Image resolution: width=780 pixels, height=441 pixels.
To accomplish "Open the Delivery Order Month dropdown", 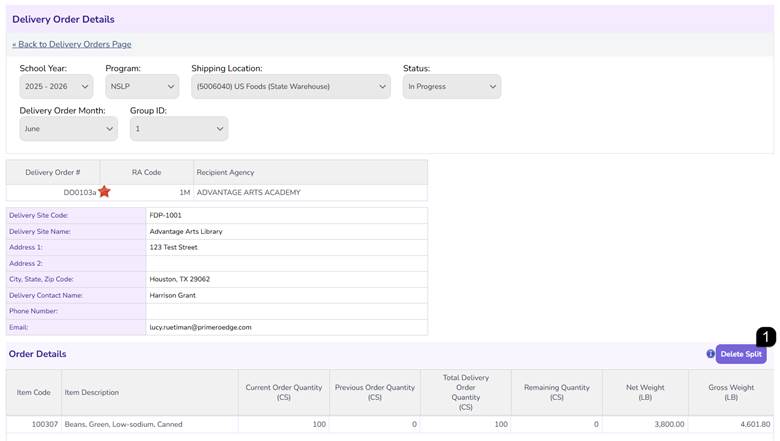I will pos(69,129).
